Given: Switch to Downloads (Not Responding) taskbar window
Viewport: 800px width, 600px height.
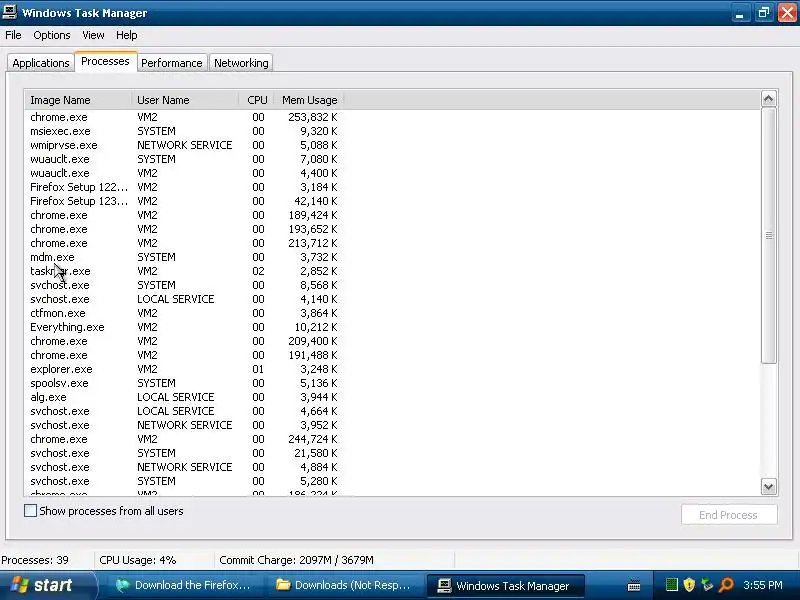Looking at the screenshot, I should tap(345, 585).
